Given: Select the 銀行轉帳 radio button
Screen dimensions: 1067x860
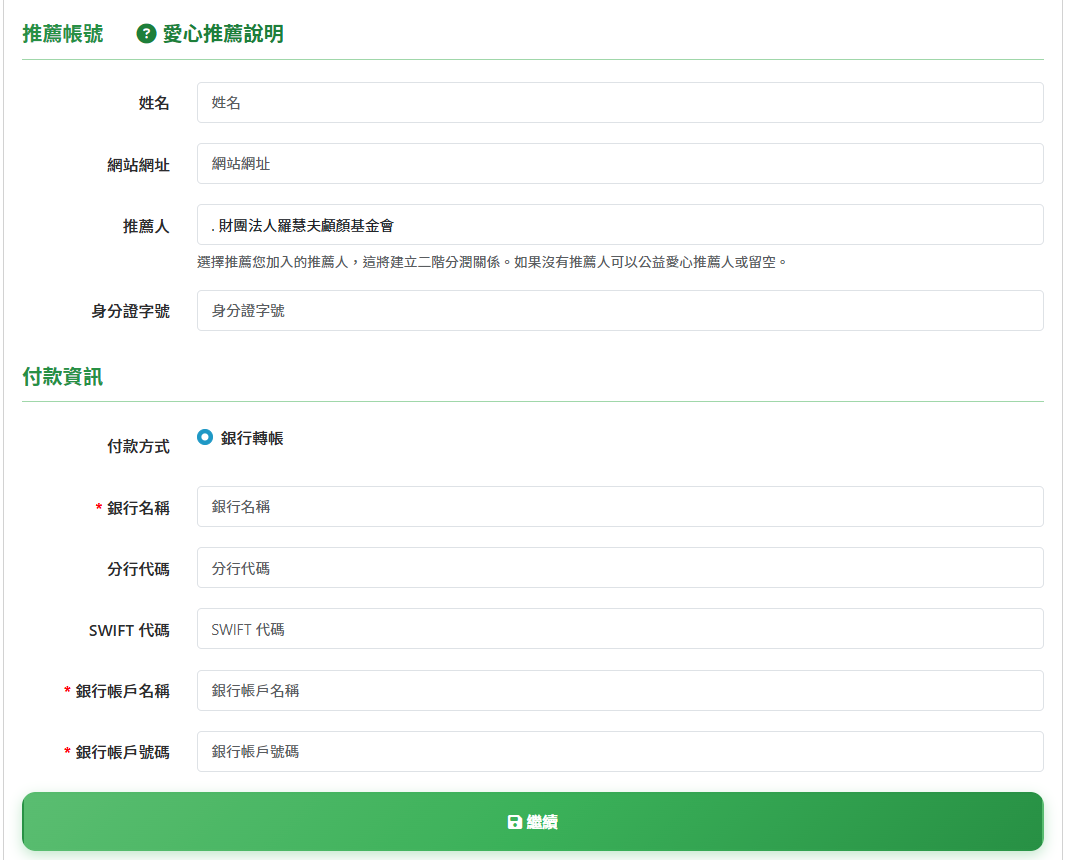Looking at the screenshot, I should tap(205, 437).
